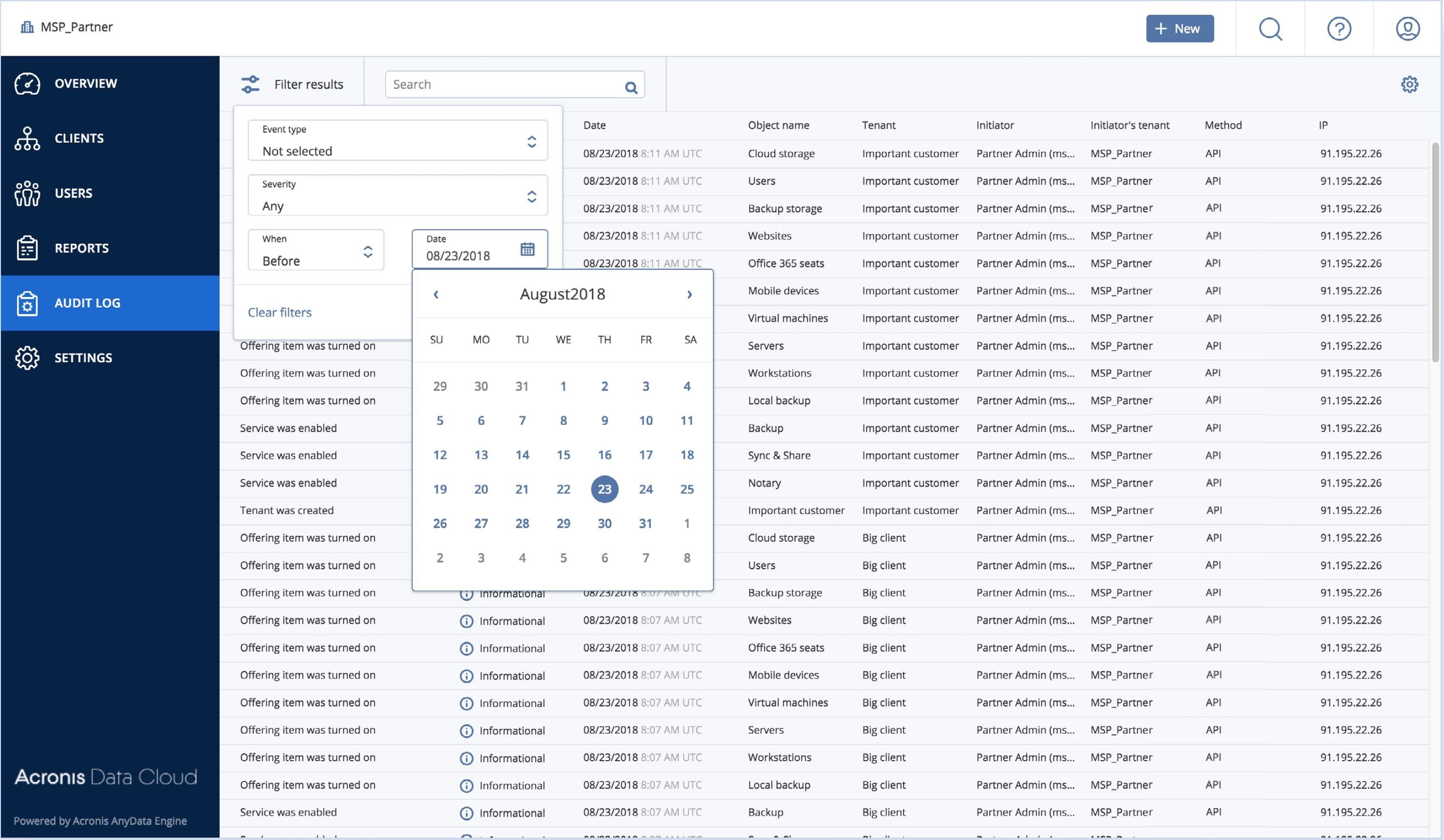Click the Reports clipboard icon

click(27, 248)
